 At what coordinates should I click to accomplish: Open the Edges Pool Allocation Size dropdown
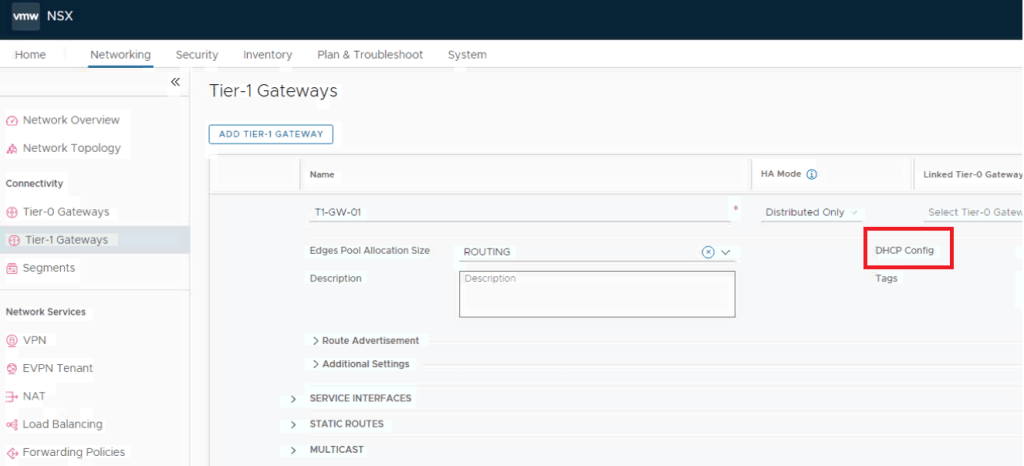[726, 252]
